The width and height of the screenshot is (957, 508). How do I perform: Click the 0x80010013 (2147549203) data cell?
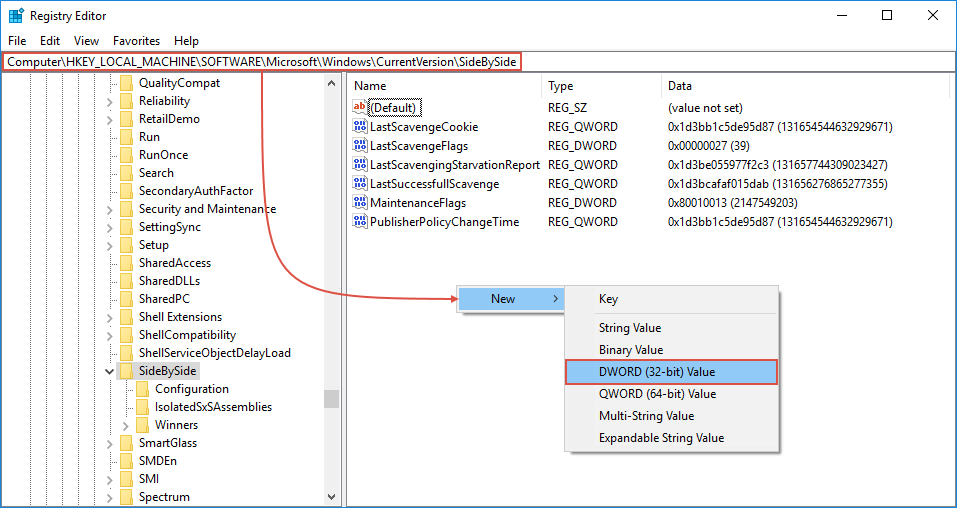tap(733, 203)
